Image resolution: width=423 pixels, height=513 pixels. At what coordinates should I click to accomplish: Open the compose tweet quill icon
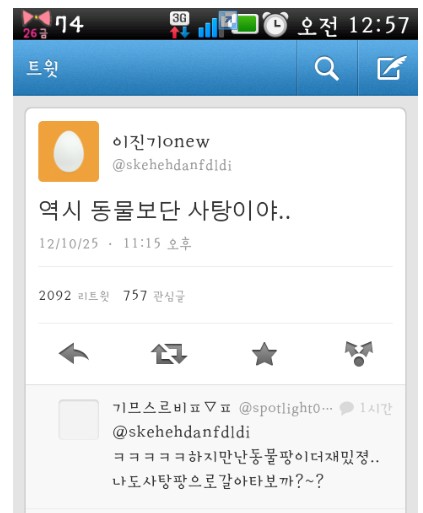click(x=392, y=68)
